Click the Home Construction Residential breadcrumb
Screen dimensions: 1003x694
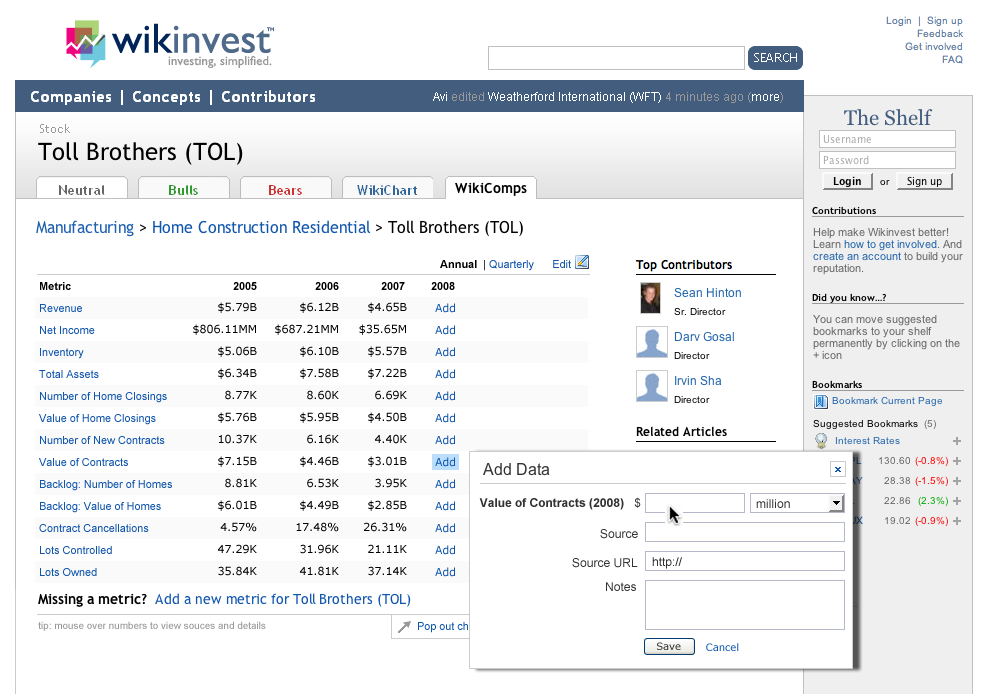click(x=261, y=228)
